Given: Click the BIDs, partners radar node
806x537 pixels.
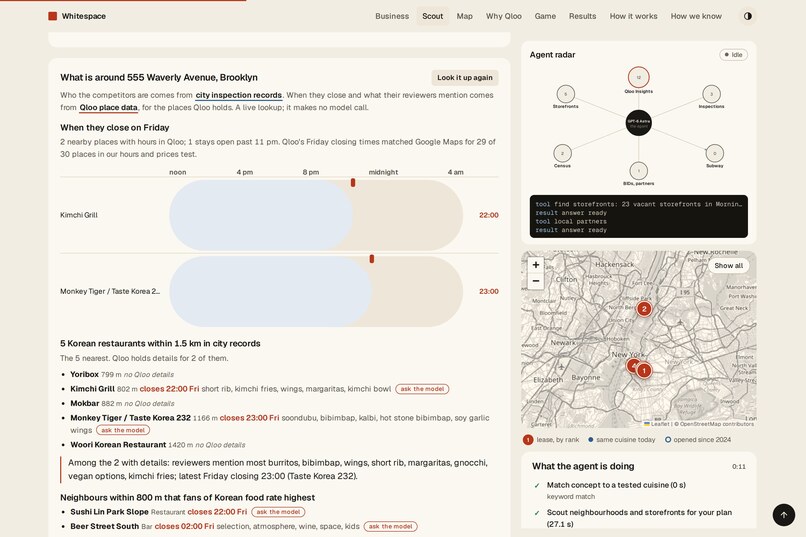Looking at the screenshot, I should point(638,171).
